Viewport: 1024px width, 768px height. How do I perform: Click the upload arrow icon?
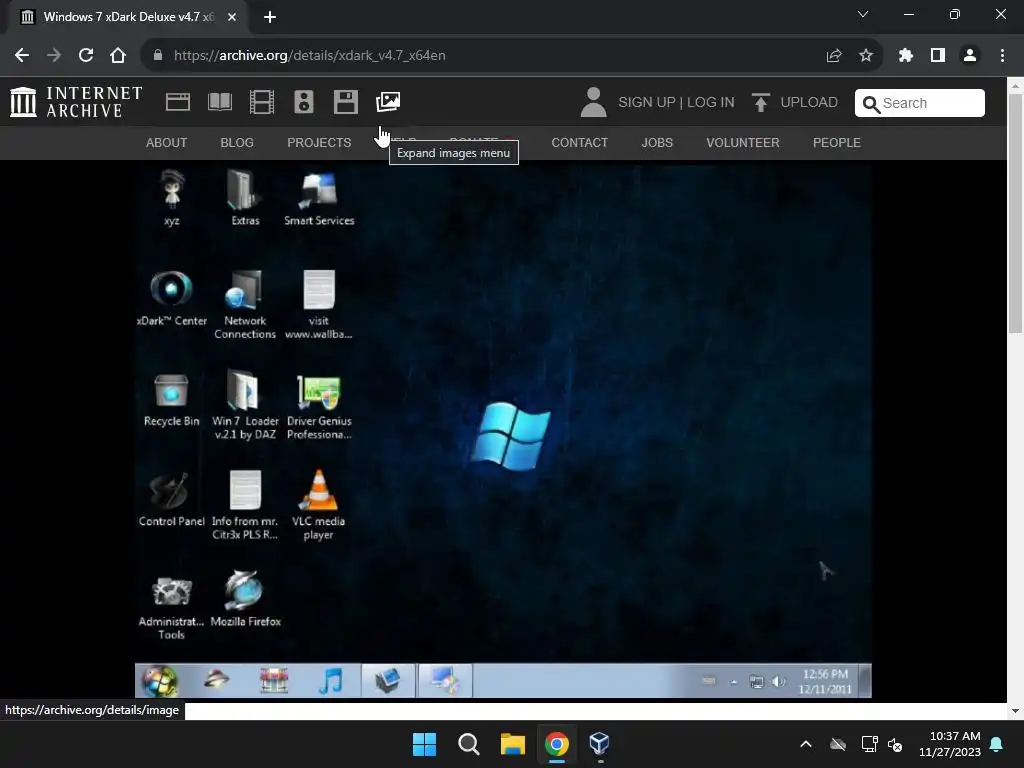(x=761, y=103)
